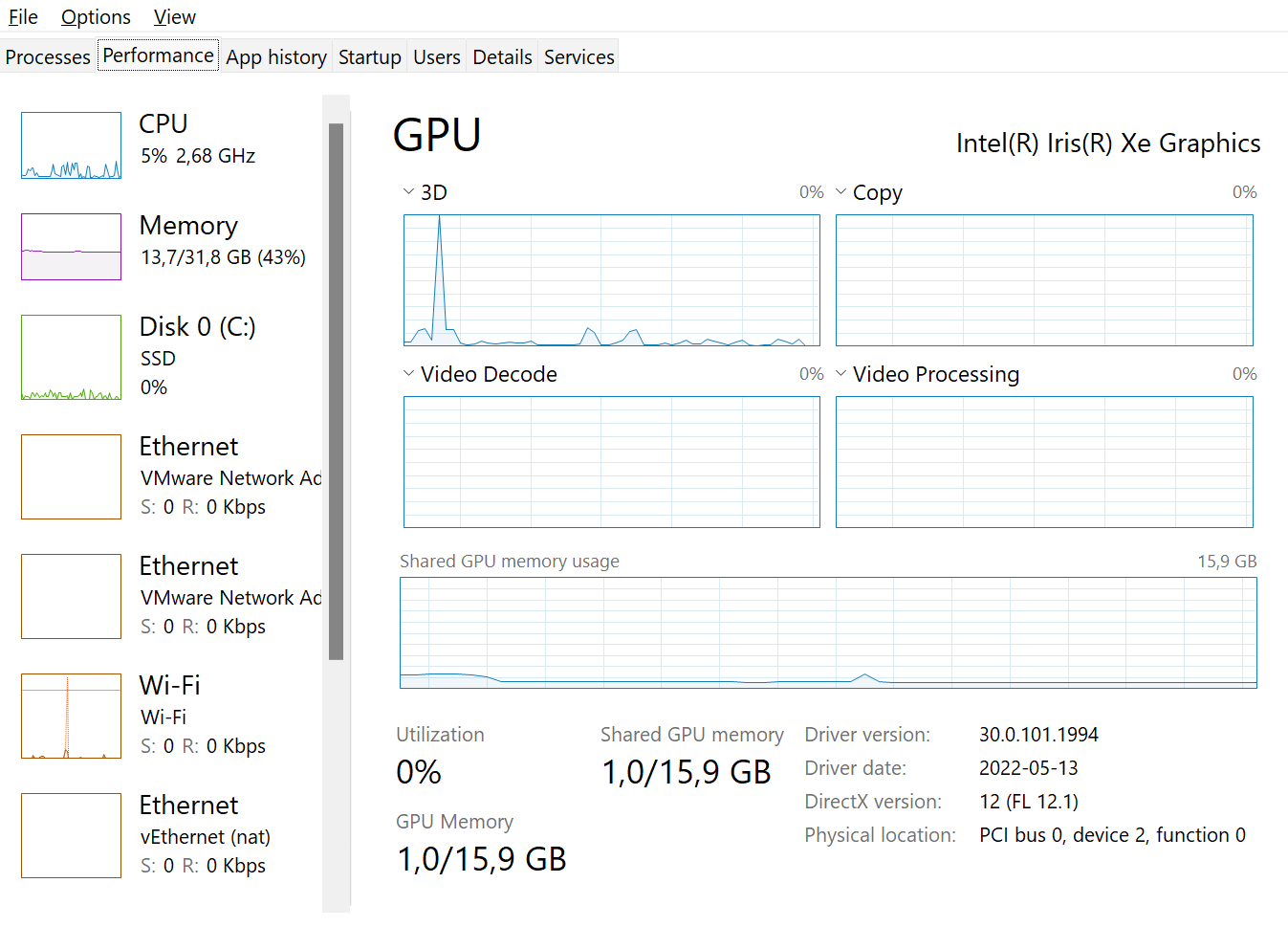1288x927 pixels.
Task: Open the Options menu
Action: pos(95,16)
